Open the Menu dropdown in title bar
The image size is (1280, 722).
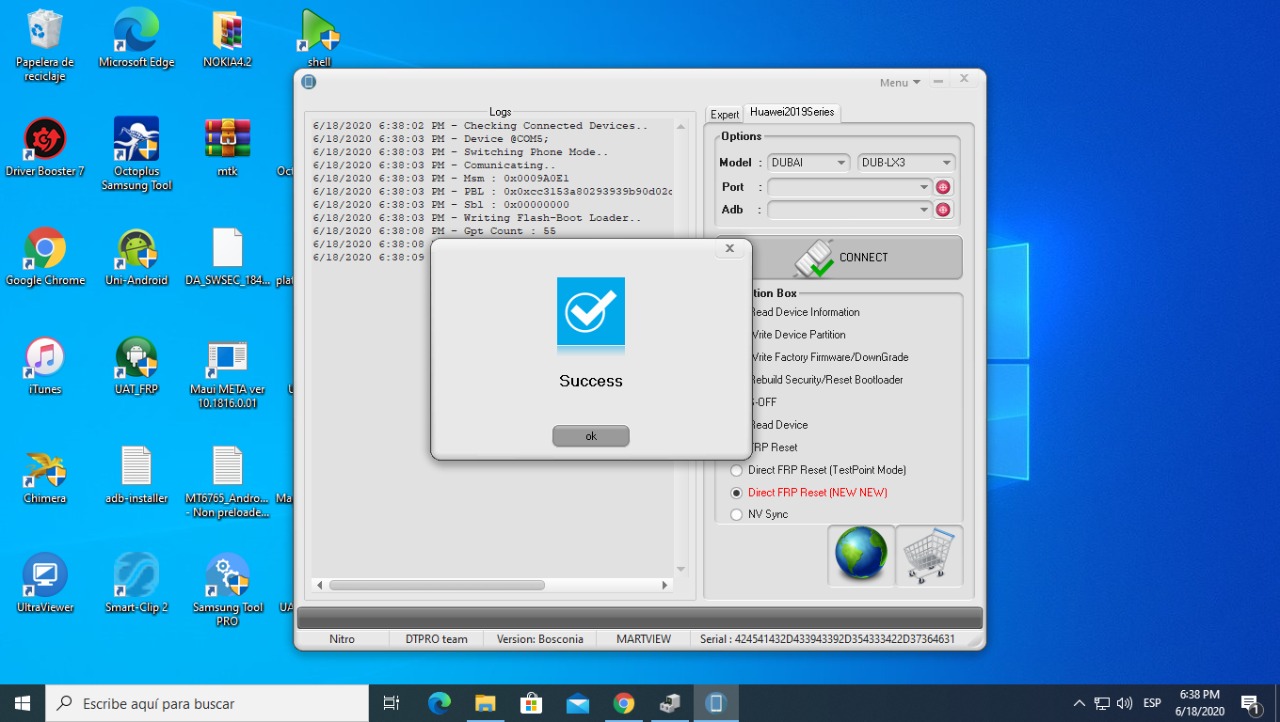[x=900, y=83]
